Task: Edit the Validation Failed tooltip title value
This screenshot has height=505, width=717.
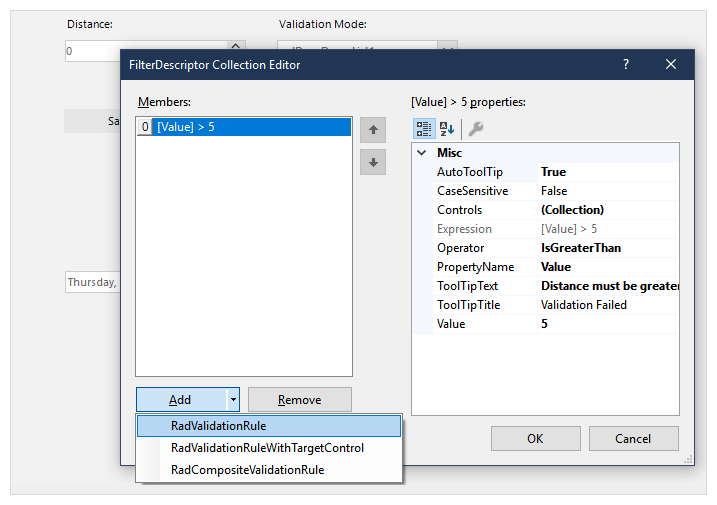Action: point(608,305)
